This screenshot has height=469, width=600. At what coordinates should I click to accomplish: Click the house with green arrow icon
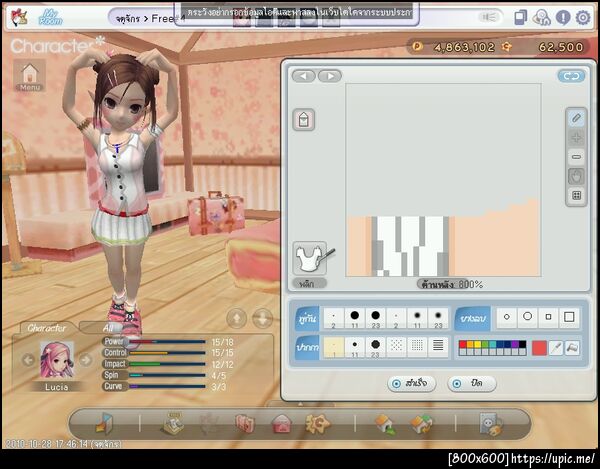point(386,424)
